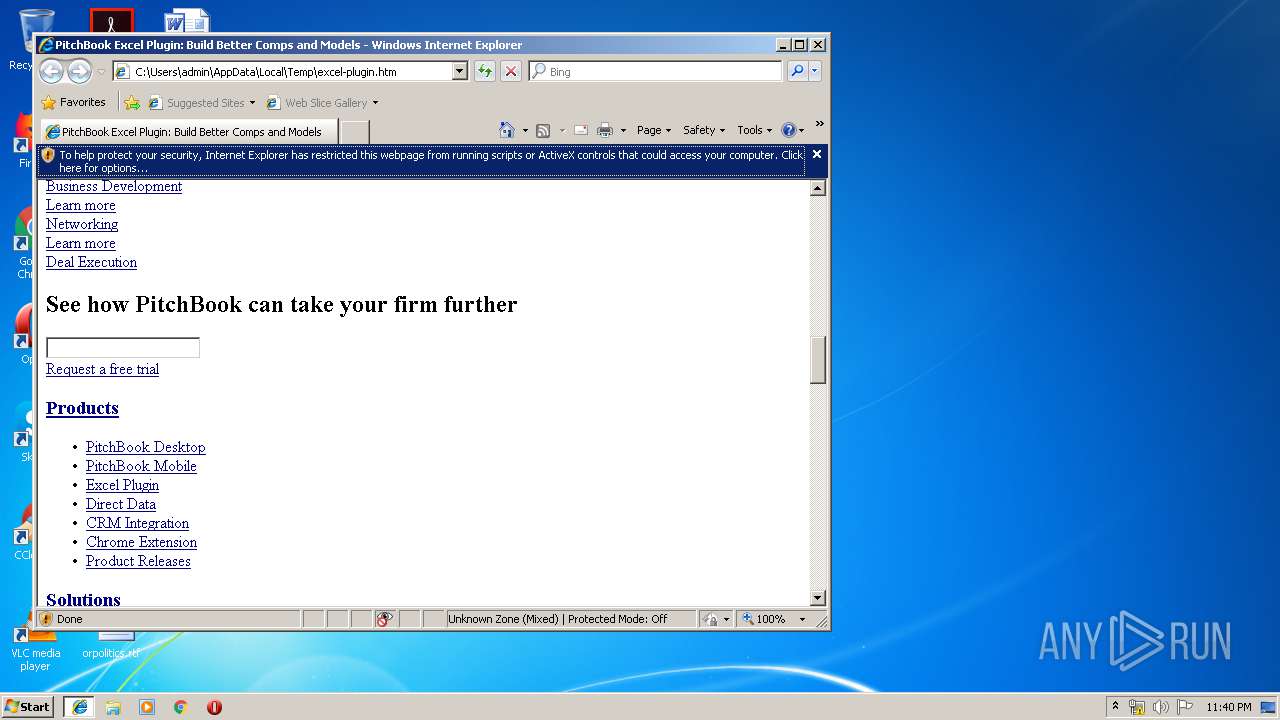Screen dimensions: 1280x720
Task: Click the security shield icon in information bar
Action: pyautogui.click(x=48, y=155)
